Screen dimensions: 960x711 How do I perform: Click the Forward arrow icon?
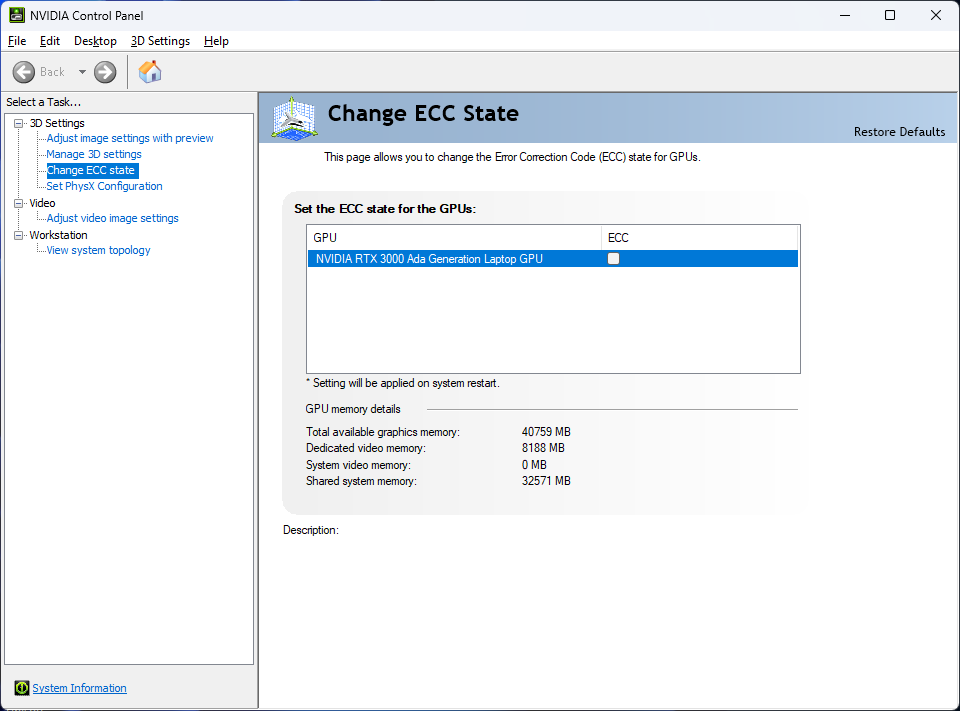pos(105,72)
